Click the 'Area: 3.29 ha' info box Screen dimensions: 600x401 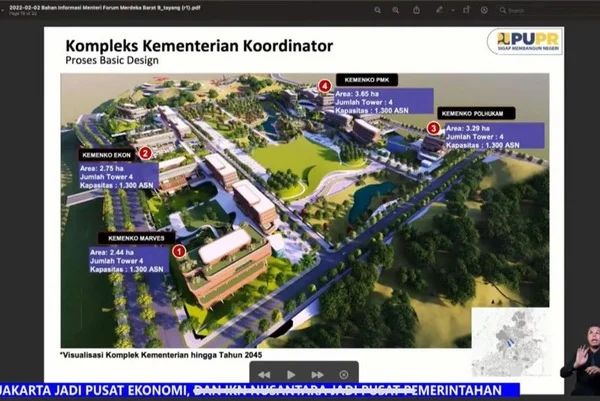click(495, 136)
